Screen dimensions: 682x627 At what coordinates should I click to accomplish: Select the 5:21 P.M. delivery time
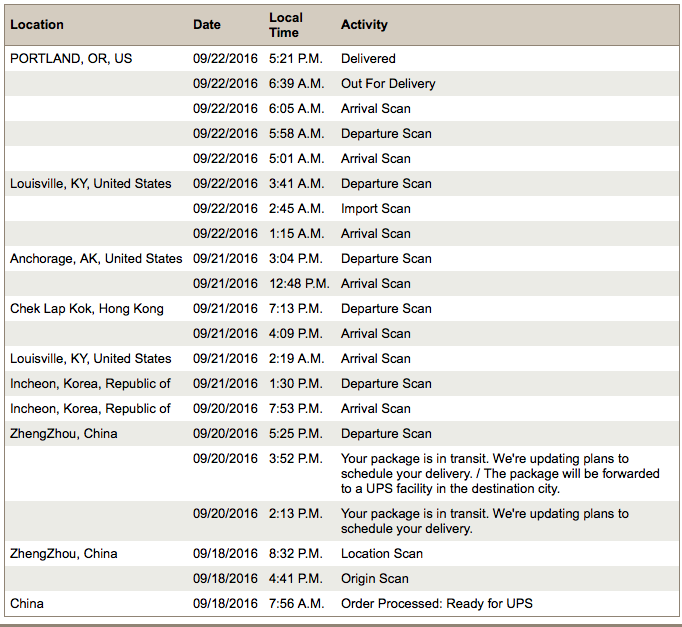click(296, 59)
